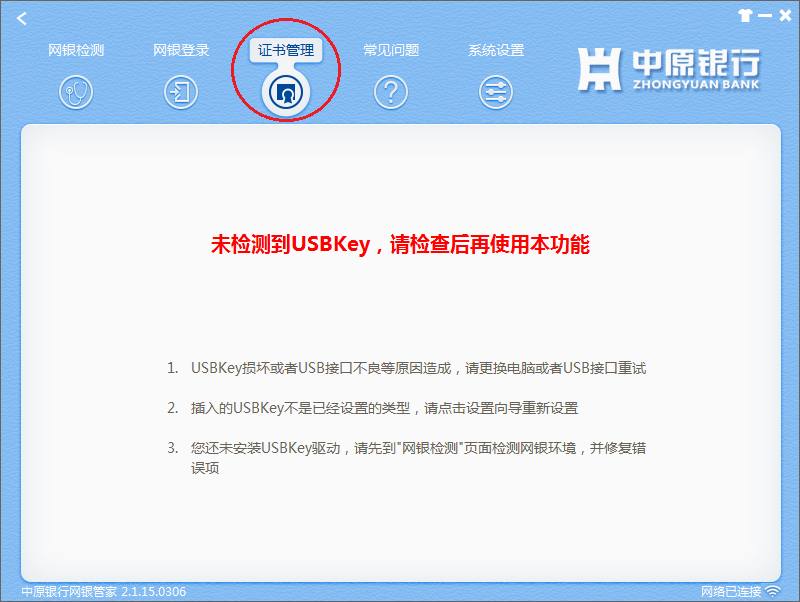Viewport: 800px width, 602px height.
Task: Click the skin (shirt) icon
Action: point(745,16)
